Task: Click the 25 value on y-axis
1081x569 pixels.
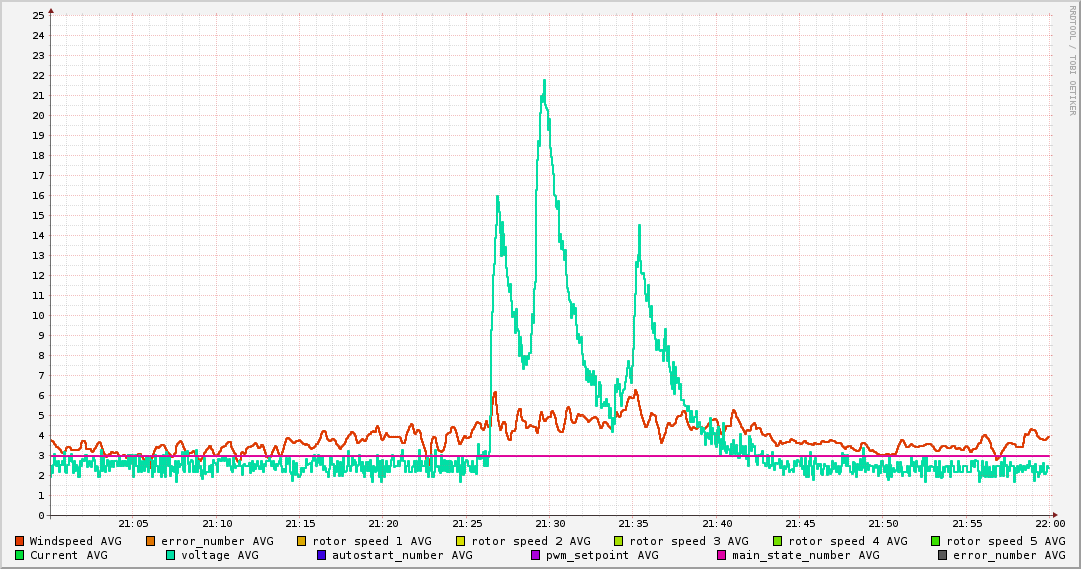Action: (38, 15)
